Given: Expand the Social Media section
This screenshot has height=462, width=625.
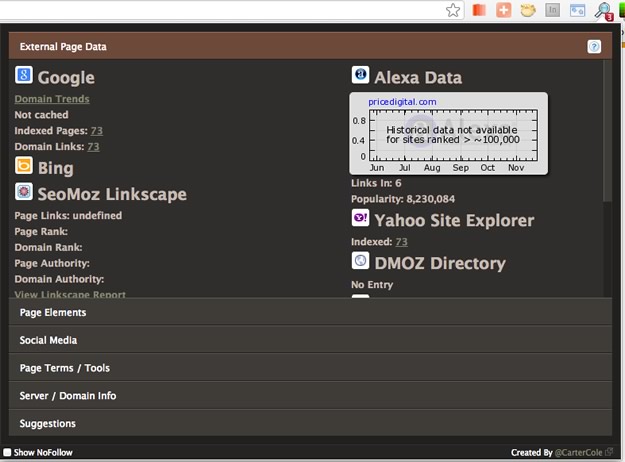Looking at the screenshot, I should click(x=310, y=340).
